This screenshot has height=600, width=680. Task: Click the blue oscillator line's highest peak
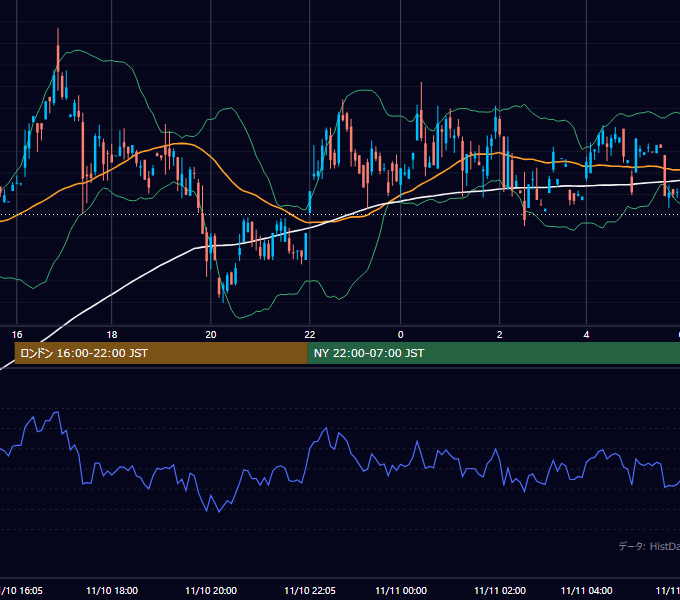click(56, 412)
